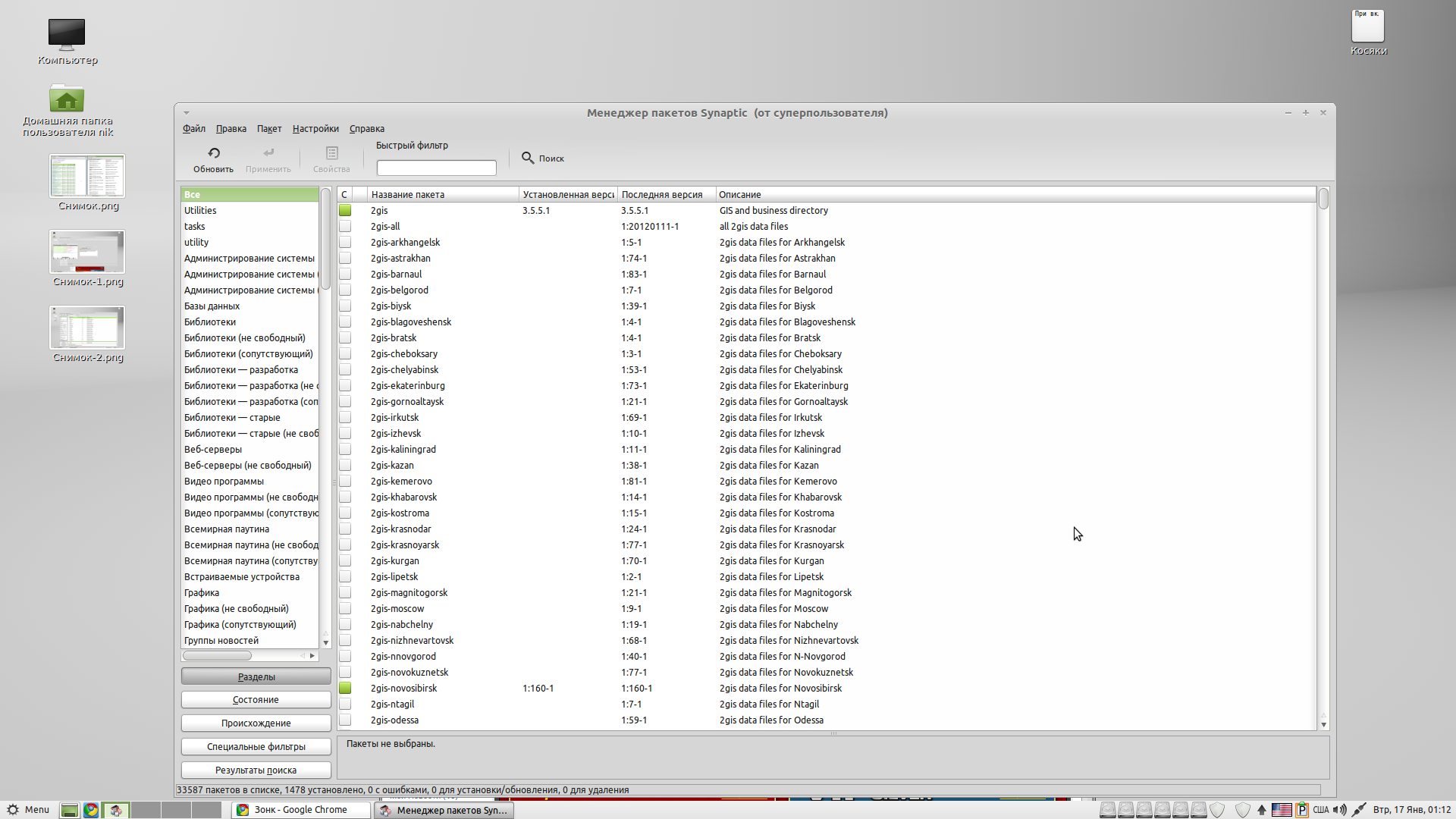Click the package list vertical scrollbar thumb
Image resolution: width=1456 pixels, height=819 pixels.
[x=1324, y=199]
